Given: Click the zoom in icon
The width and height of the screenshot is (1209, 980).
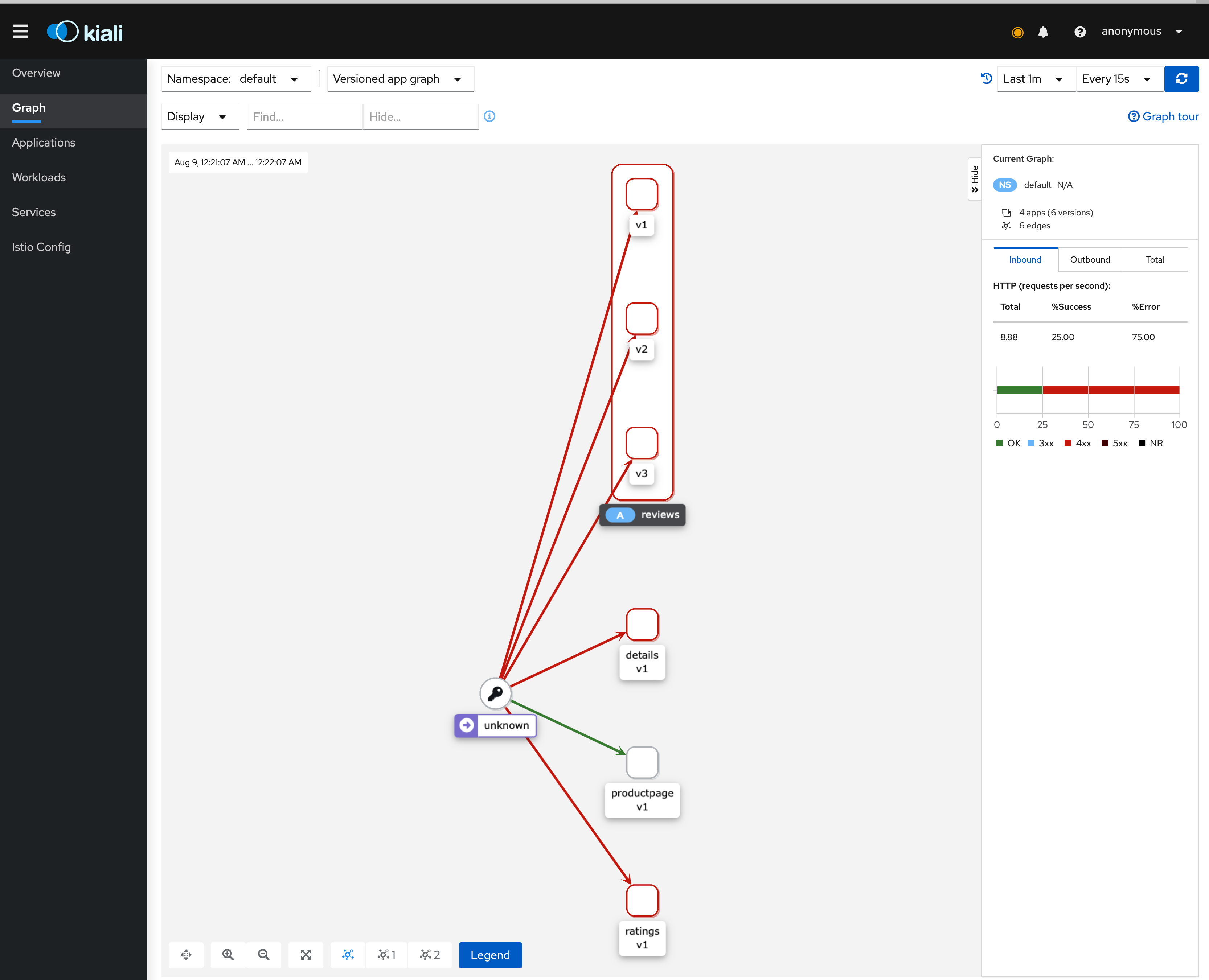Looking at the screenshot, I should tap(228, 955).
